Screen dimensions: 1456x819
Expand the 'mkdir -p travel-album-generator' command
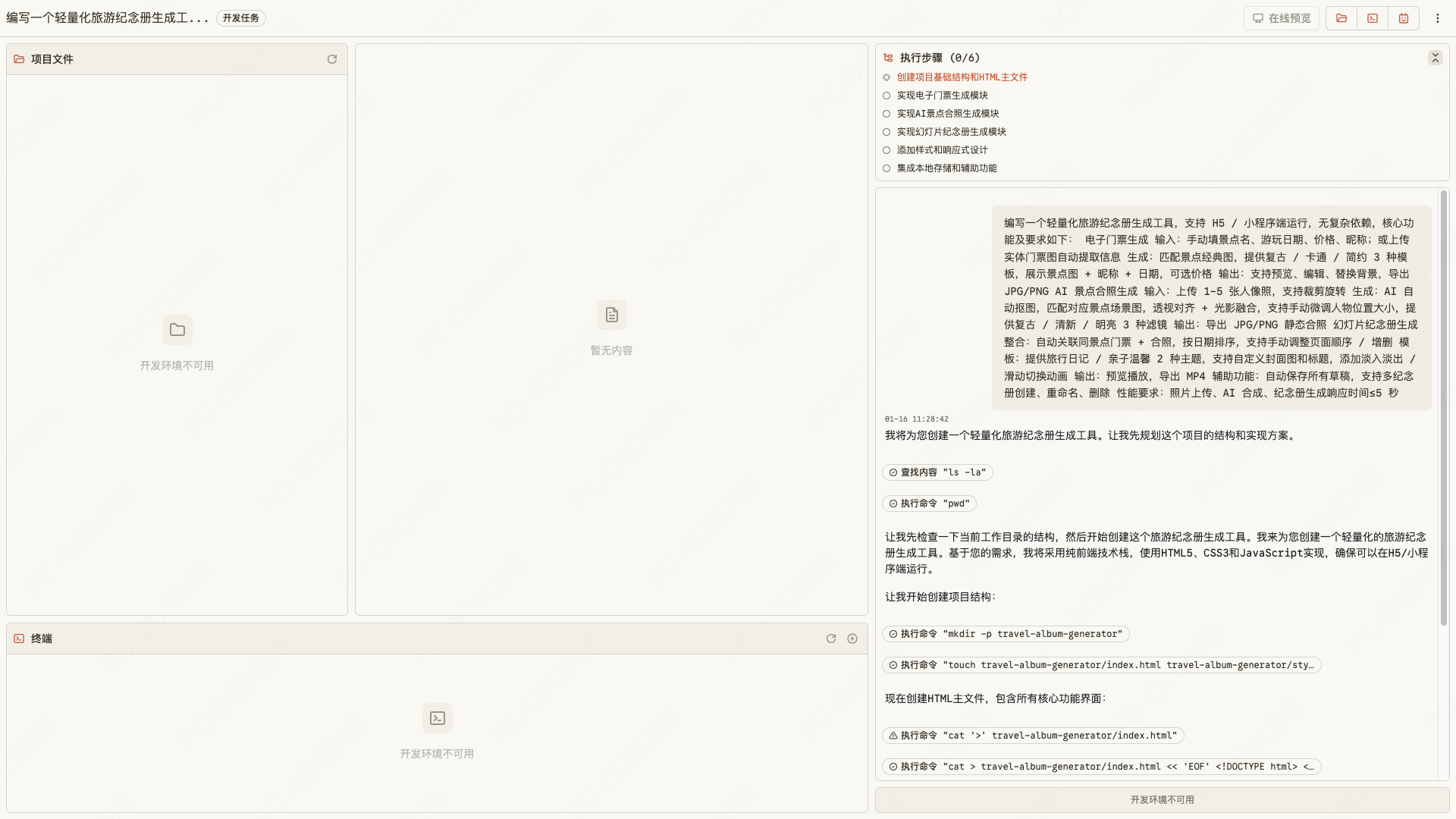(x=1006, y=634)
